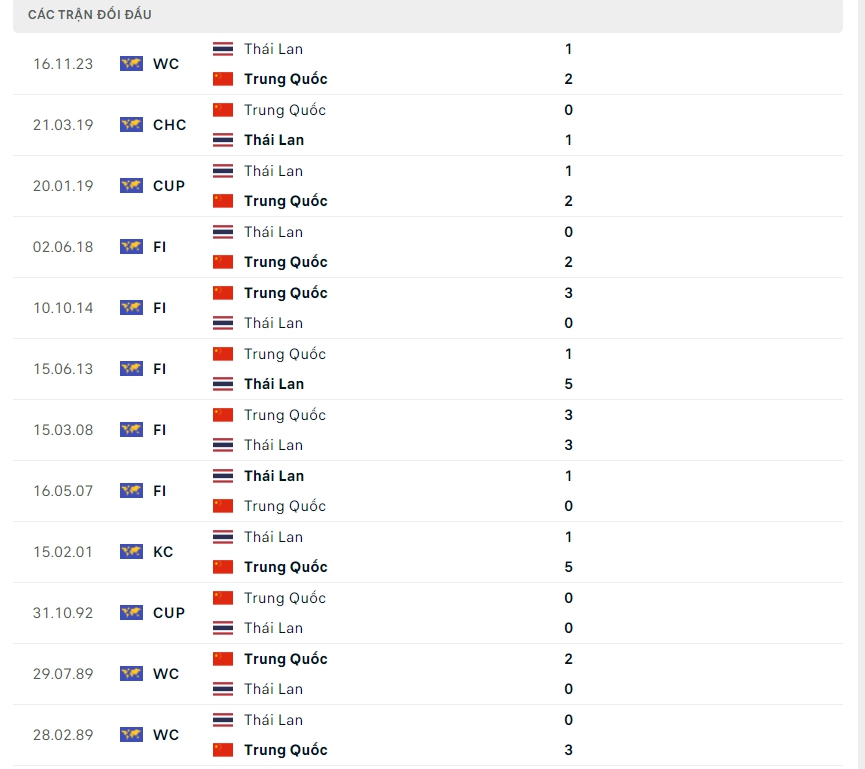Screen dimensions: 865x769
Task: Click the score 5 in the 15.06.13 match
Action: click(x=568, y=384)
